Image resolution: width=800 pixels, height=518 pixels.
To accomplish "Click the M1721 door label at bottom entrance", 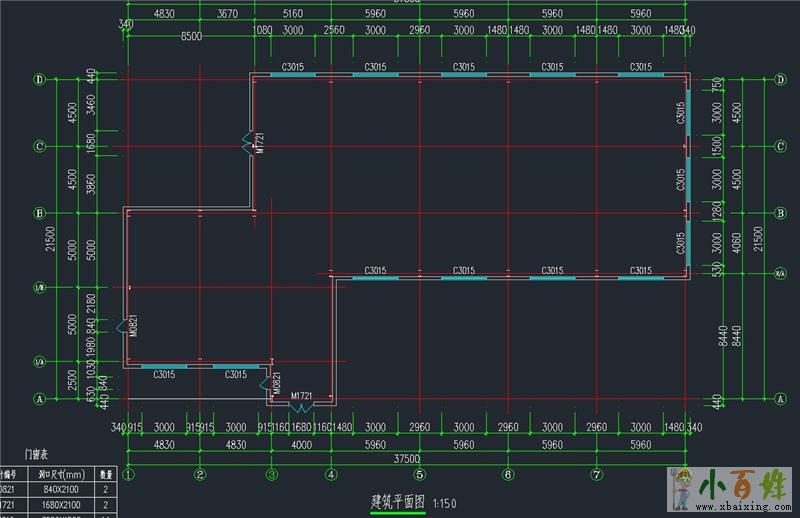I will pyautogui.click(x=302, y=397).
